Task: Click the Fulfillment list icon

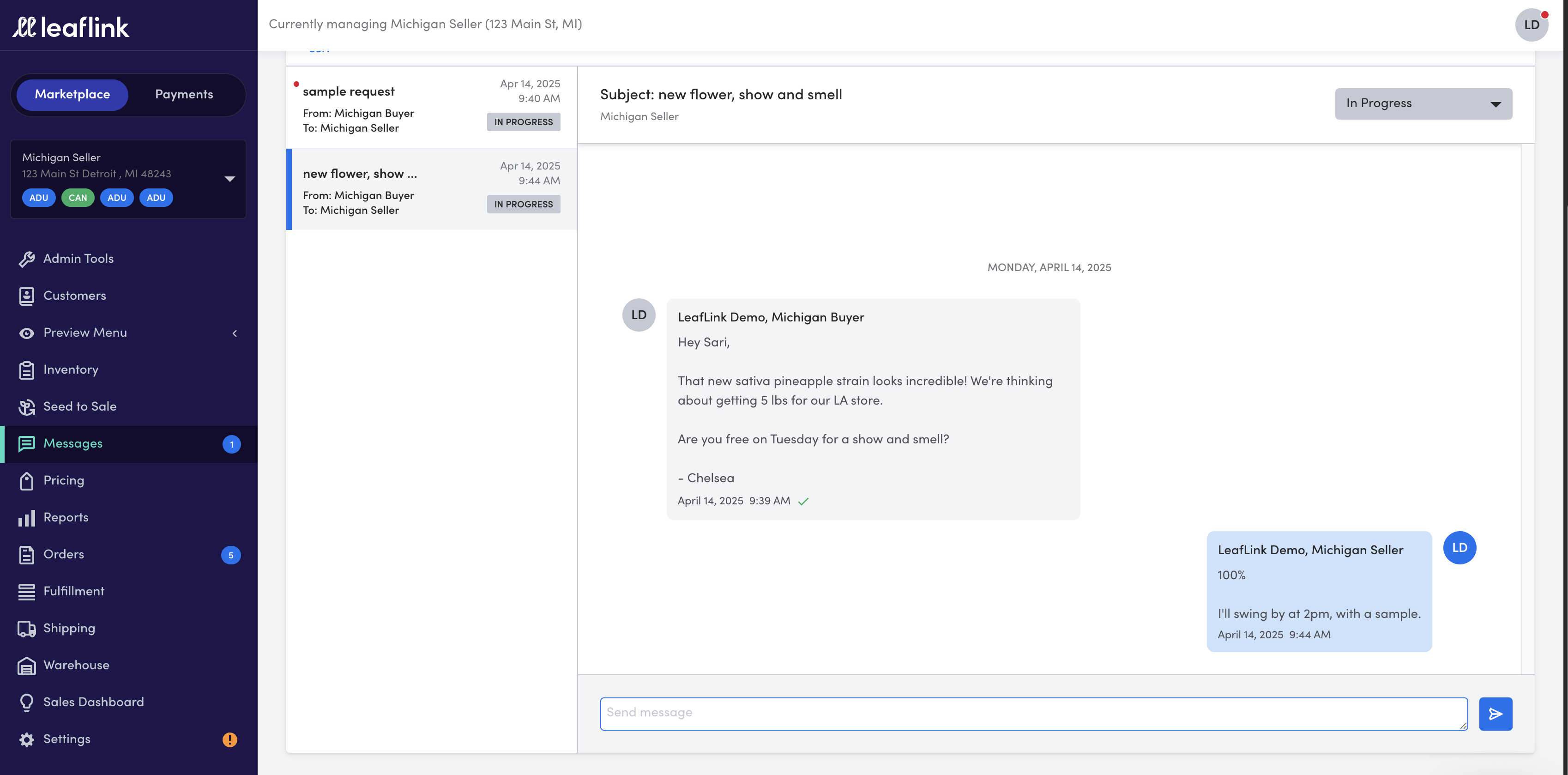Action: tap(27, 592)
